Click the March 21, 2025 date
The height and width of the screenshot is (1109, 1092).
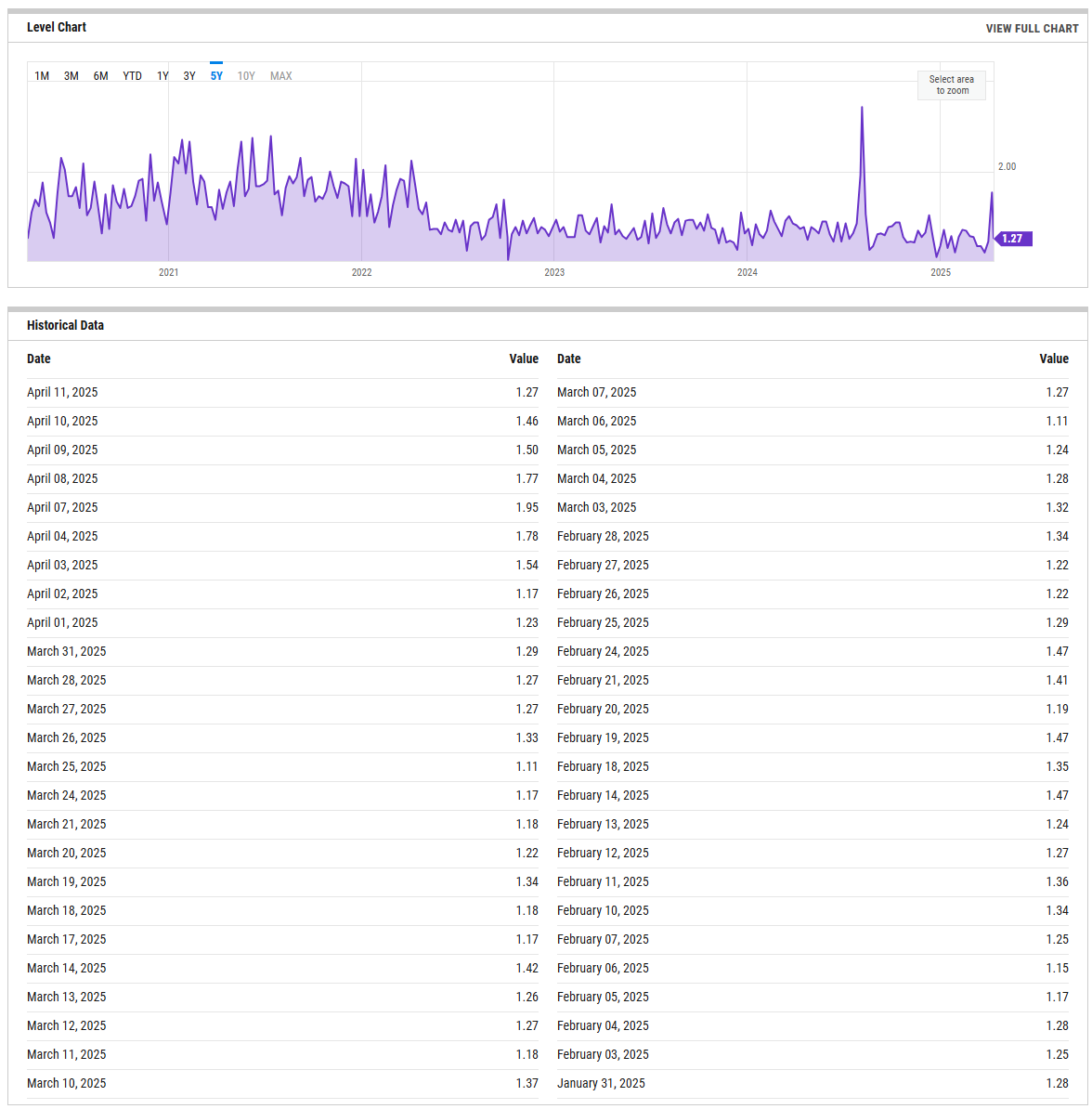click(x=67, y=824)
